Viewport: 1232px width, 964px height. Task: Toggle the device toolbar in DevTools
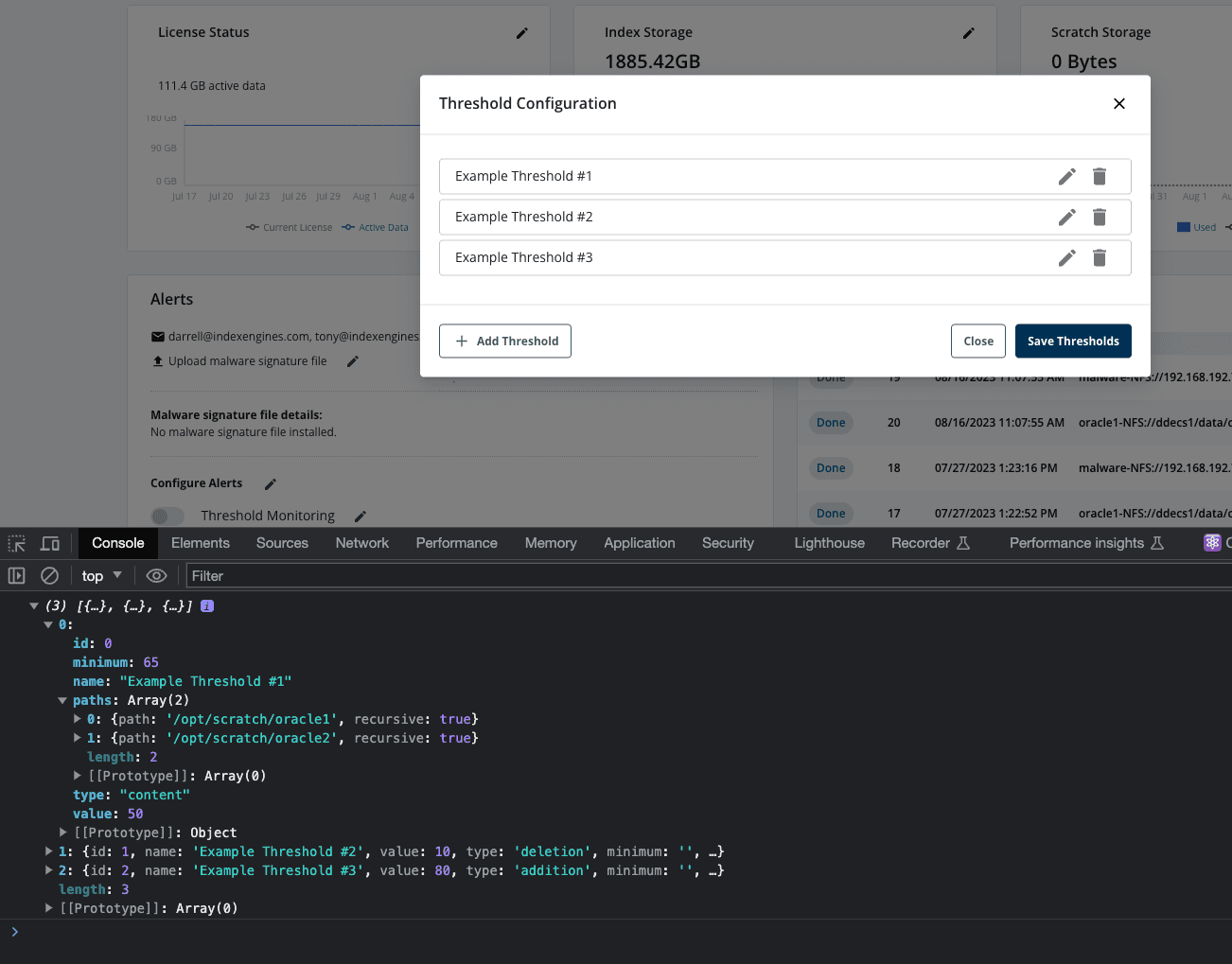50,542
